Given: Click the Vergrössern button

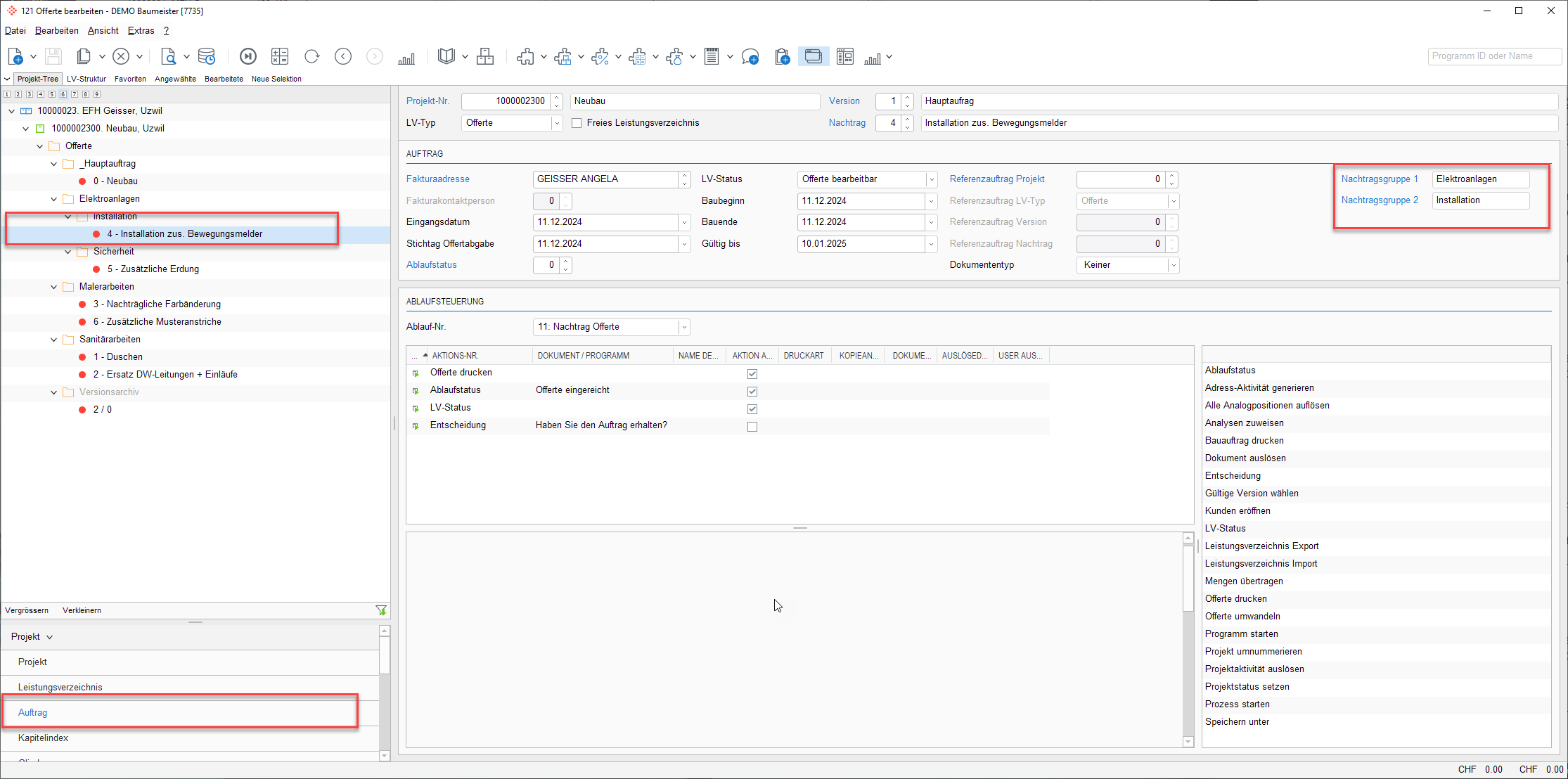Looking at the screenshot, I should click(x=27, y=610).
